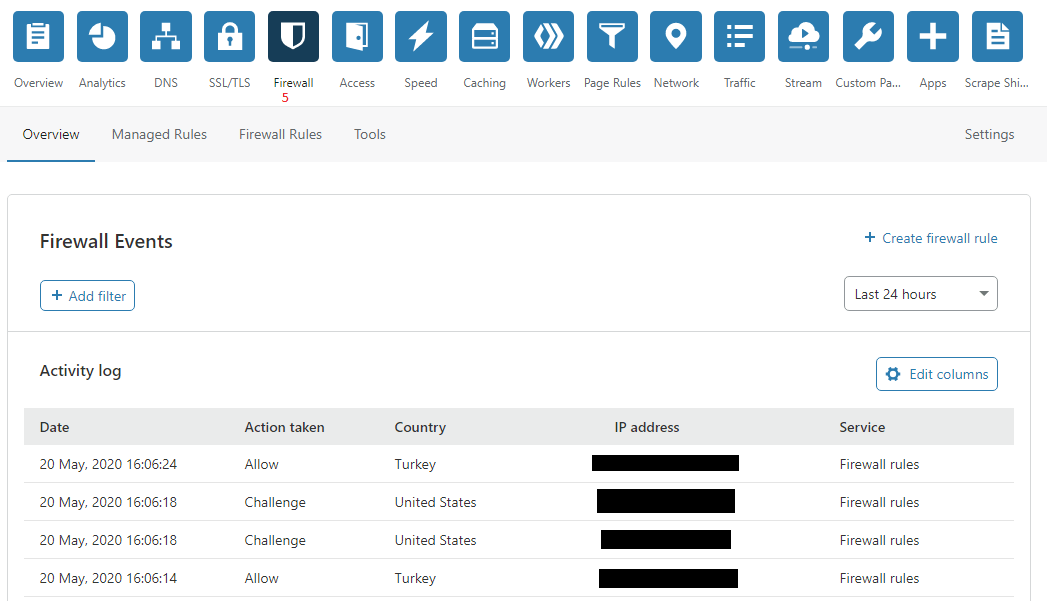Image resolution: width=1047 pixels, height=601 pixels.
Task: Switch to the Overview sub-tab
Action: pyautogui.click(x=51, y=134)
